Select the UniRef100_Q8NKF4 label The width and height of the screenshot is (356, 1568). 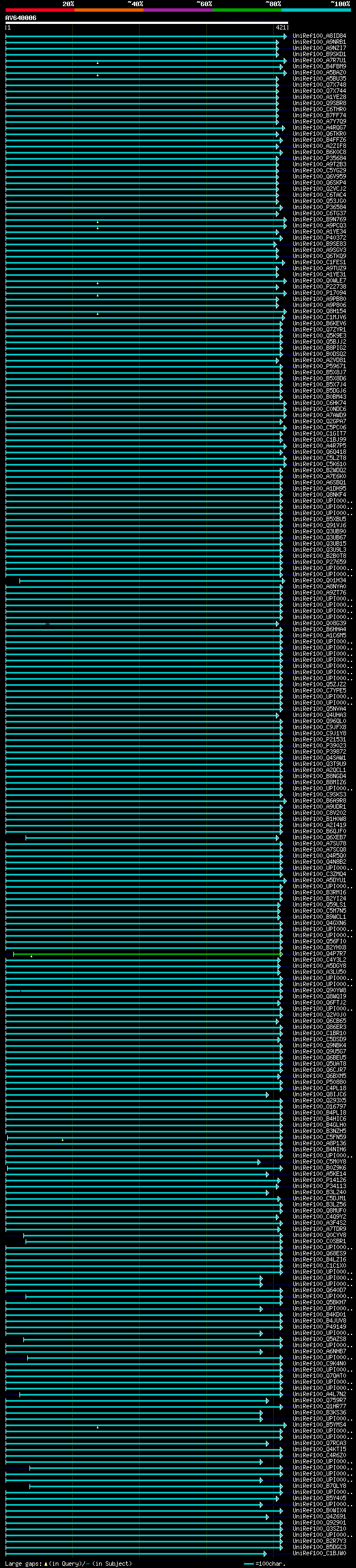319,494
